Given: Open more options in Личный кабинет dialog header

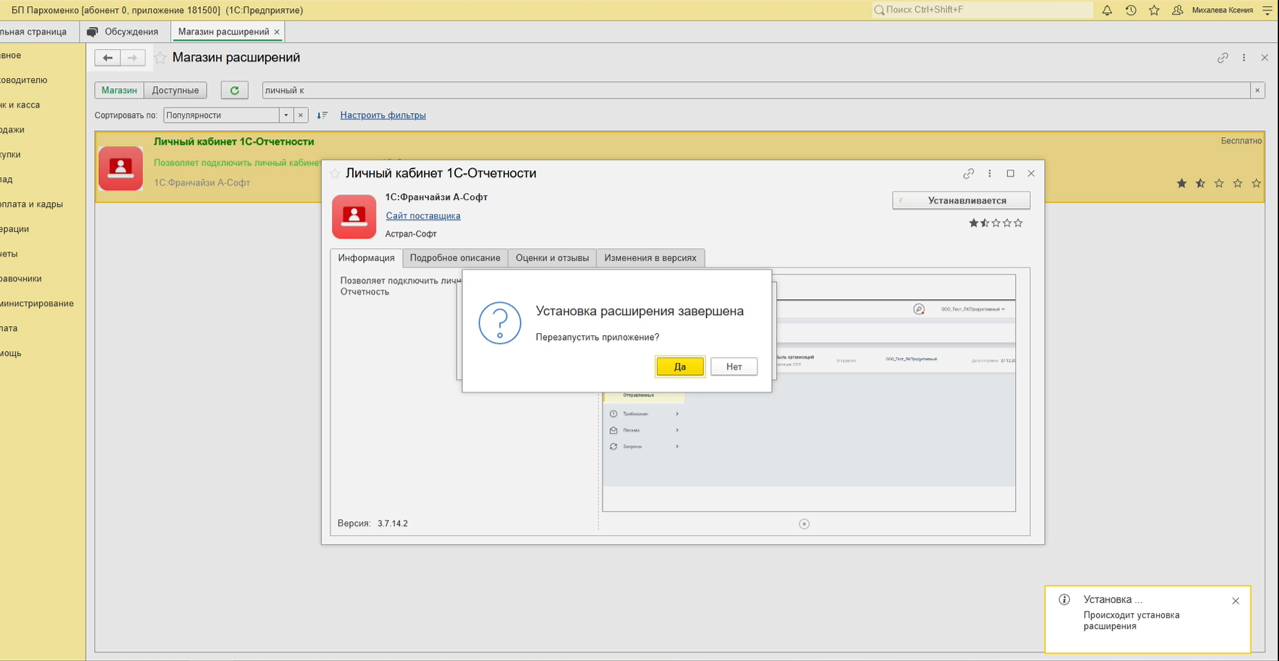Looking at the screenshot, I should [990, 174].
